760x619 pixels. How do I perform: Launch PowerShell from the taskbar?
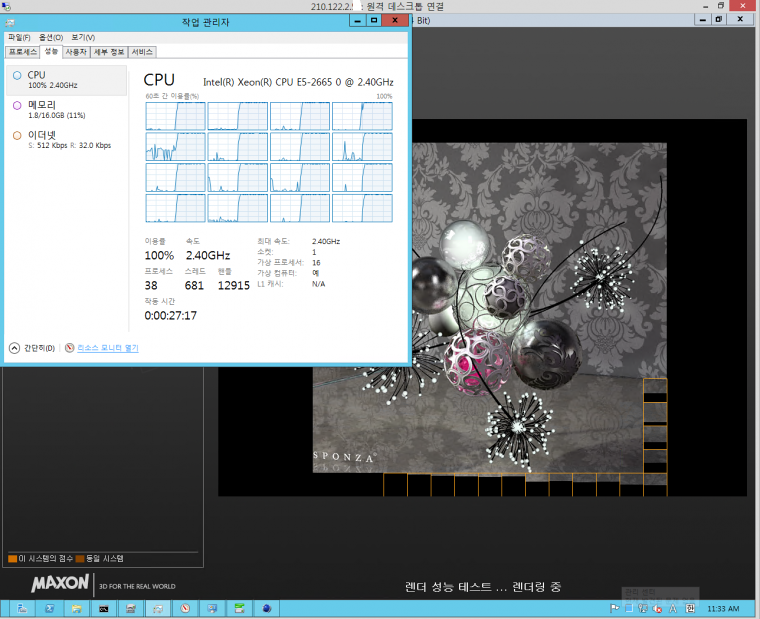49,608
